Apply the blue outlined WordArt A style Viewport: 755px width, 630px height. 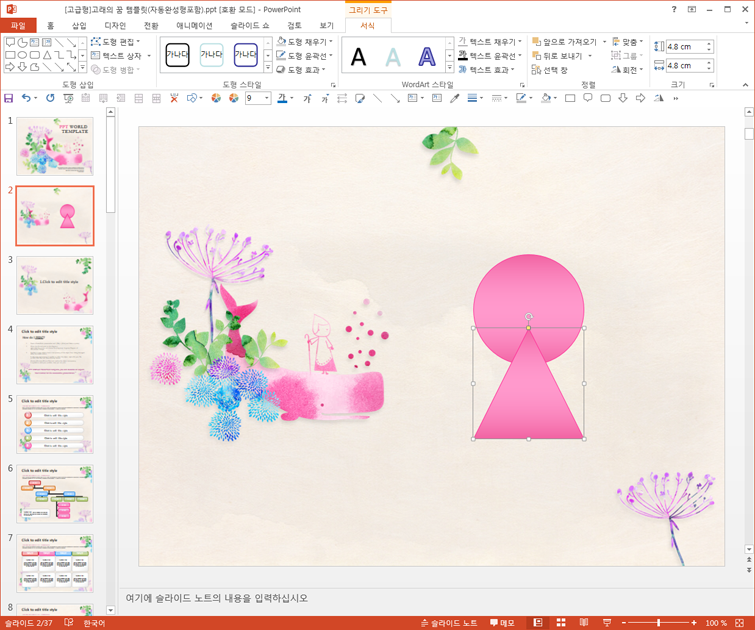[x=427, y=57]
